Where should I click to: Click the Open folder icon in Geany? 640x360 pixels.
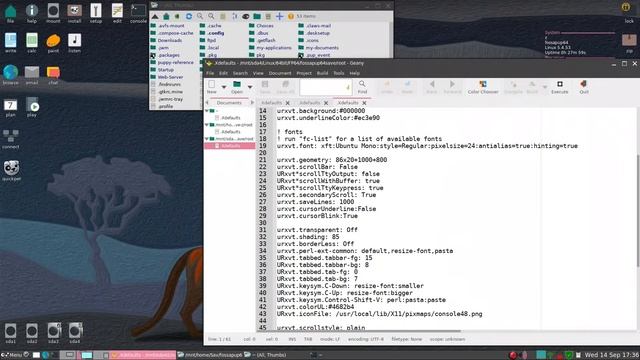click(x=237, y=84)
